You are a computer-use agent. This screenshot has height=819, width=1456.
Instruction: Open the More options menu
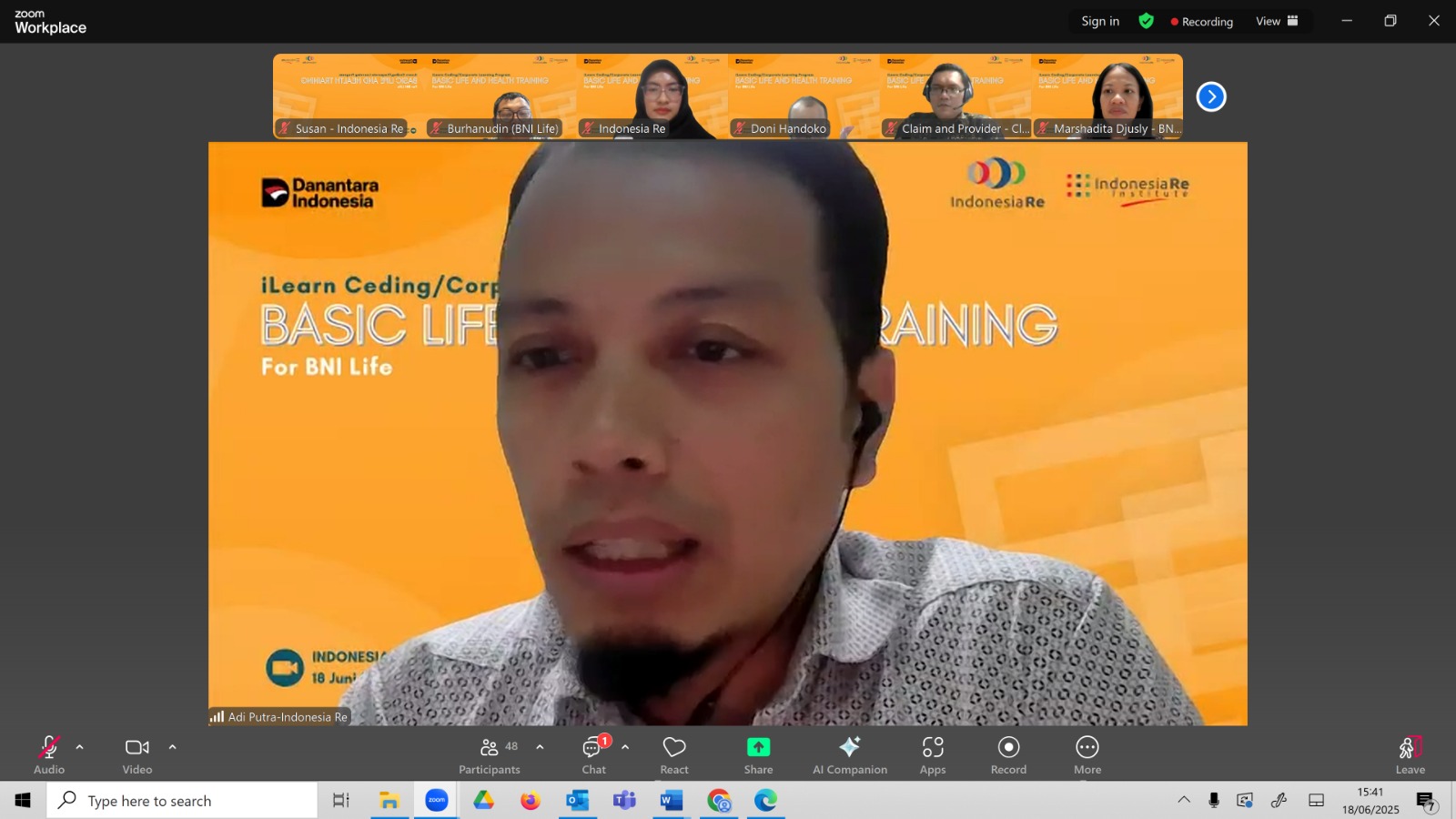coord(1087,755)
